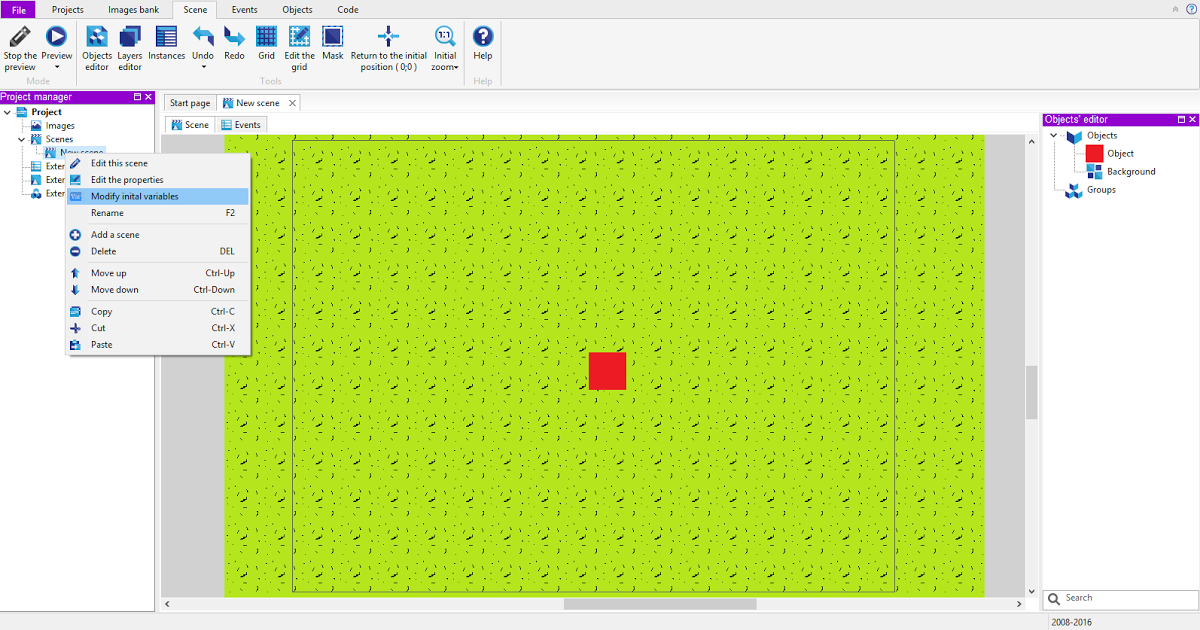Open the Images bank ribbon tab

point(133,9)
